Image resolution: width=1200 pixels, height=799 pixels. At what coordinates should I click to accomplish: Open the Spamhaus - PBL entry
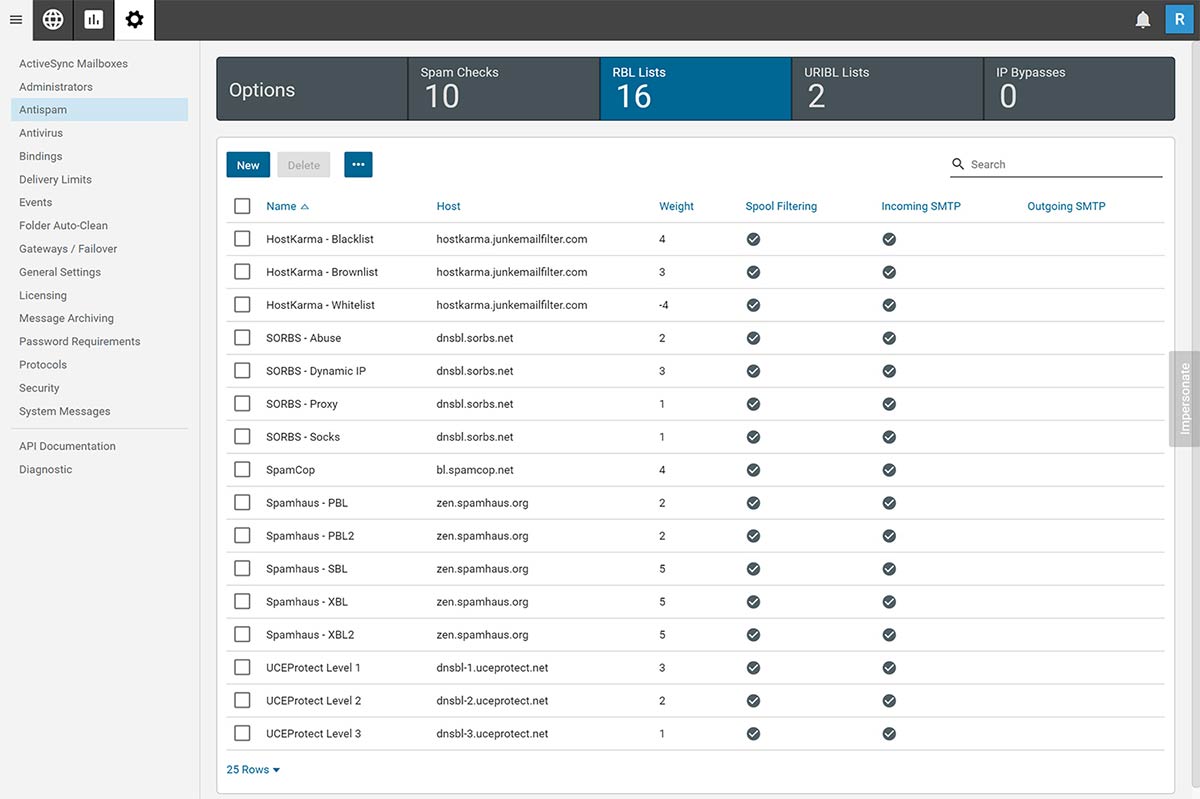pos(307,503)
